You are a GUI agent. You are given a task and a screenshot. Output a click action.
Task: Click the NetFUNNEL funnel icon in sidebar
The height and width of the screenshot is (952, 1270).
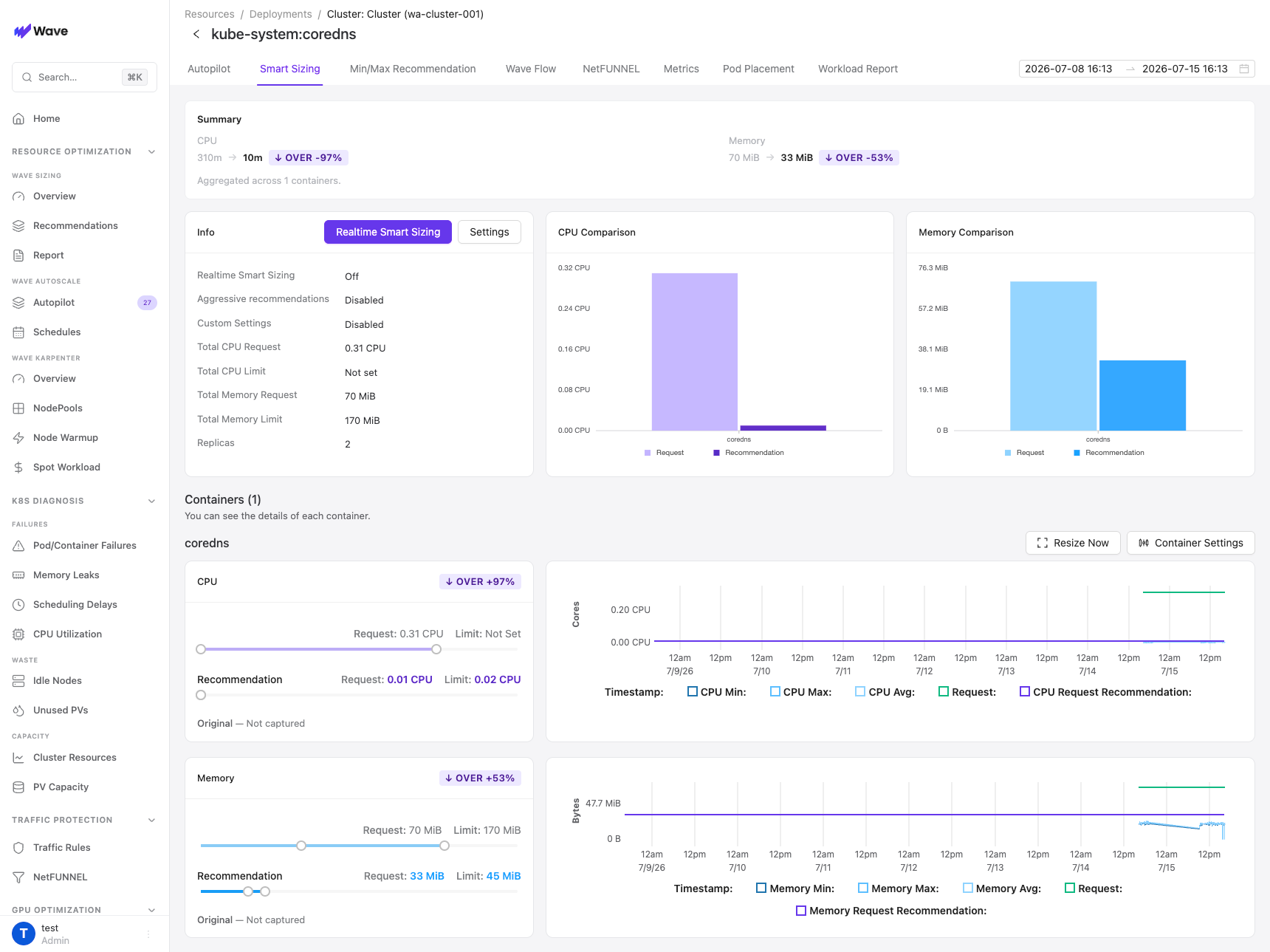tap(18, 877)
